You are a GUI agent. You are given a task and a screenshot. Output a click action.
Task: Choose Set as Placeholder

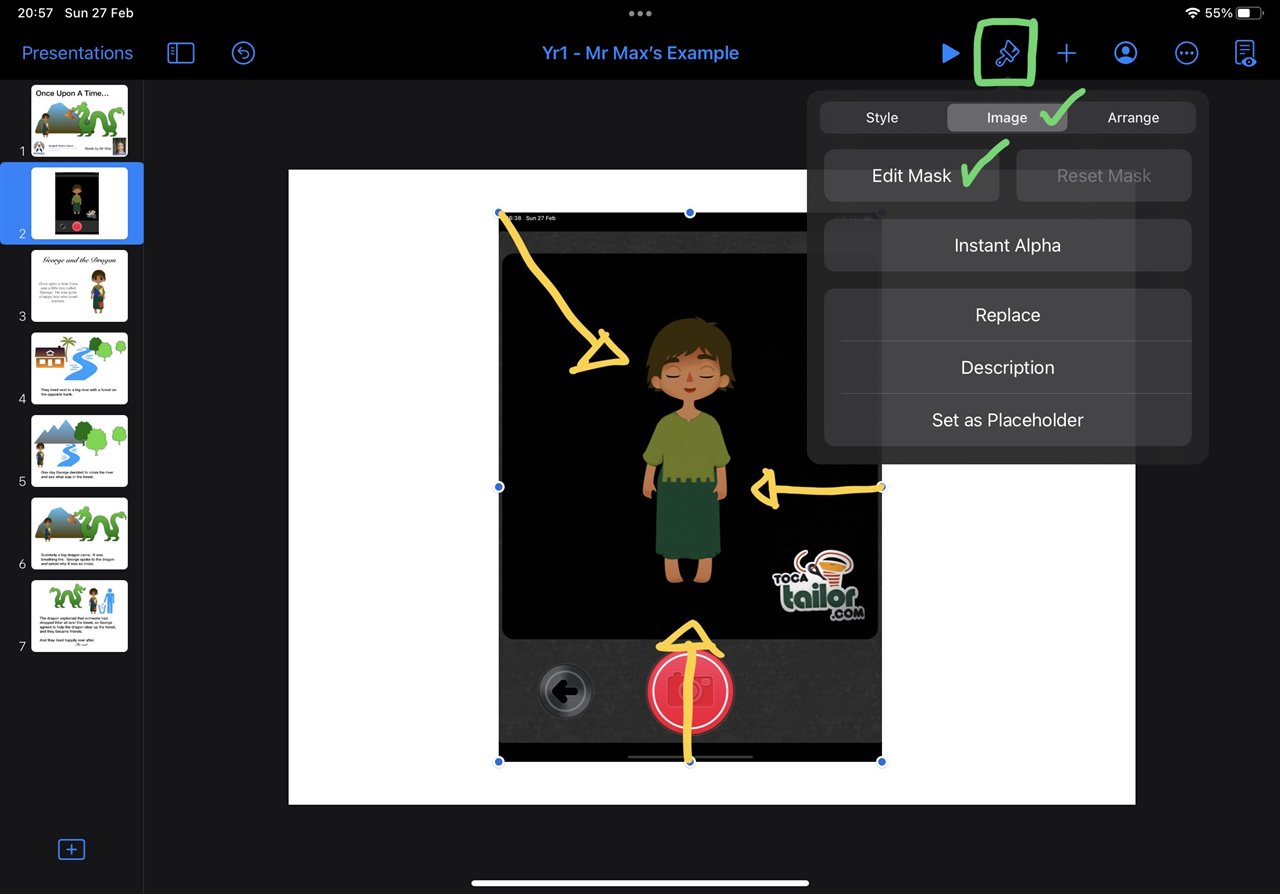(1007, 420)
